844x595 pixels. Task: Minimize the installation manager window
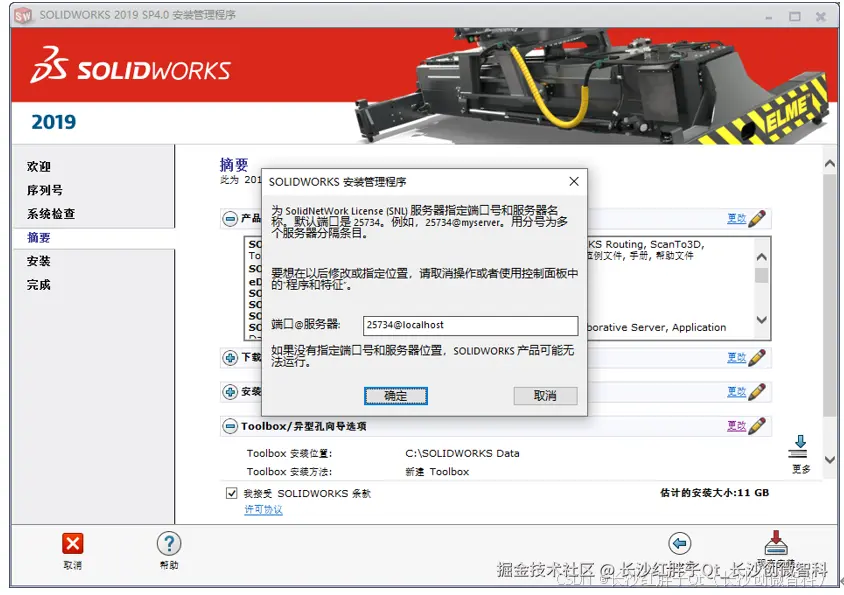pos(769,17)
